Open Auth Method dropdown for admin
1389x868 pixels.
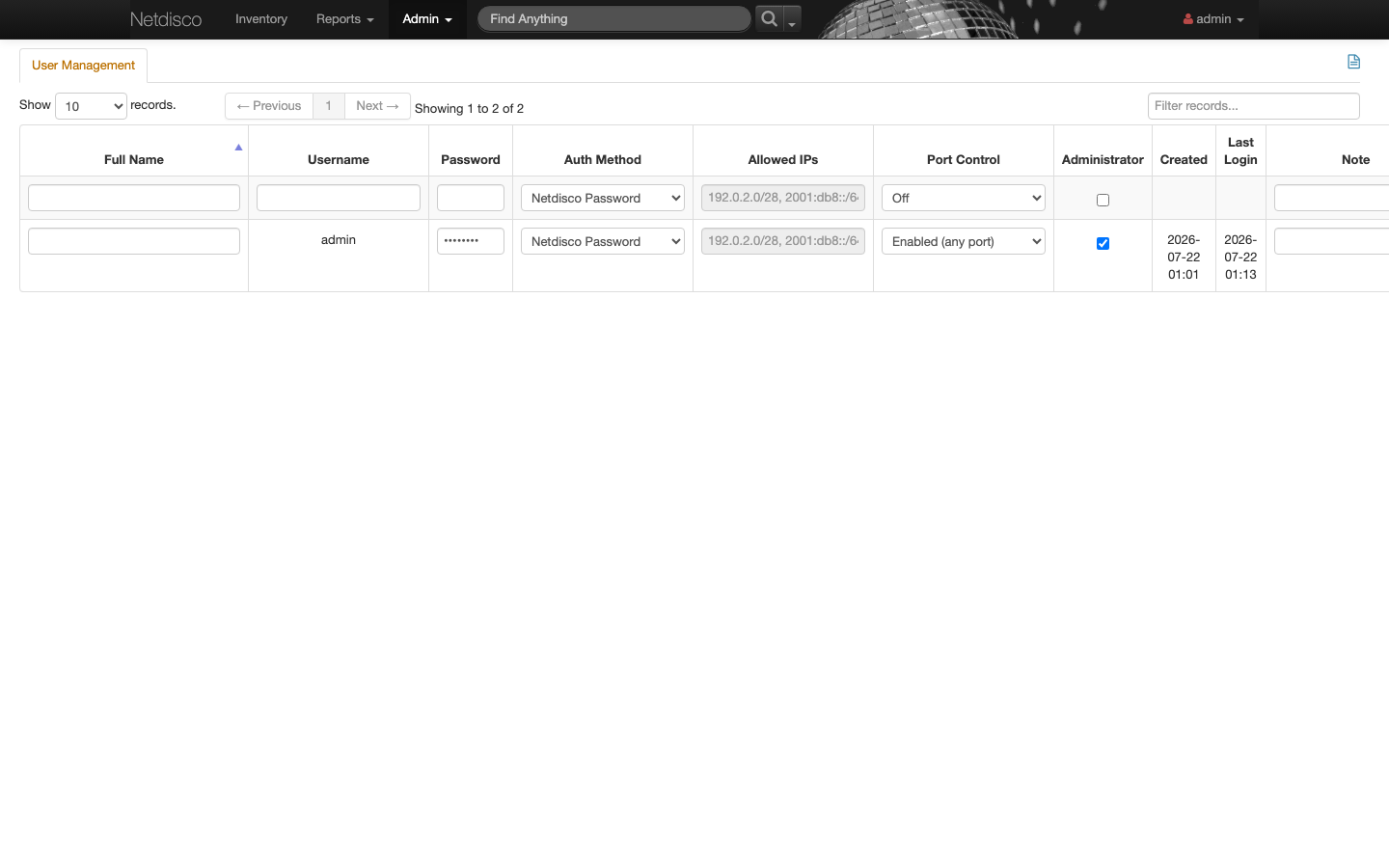[603, 241]
